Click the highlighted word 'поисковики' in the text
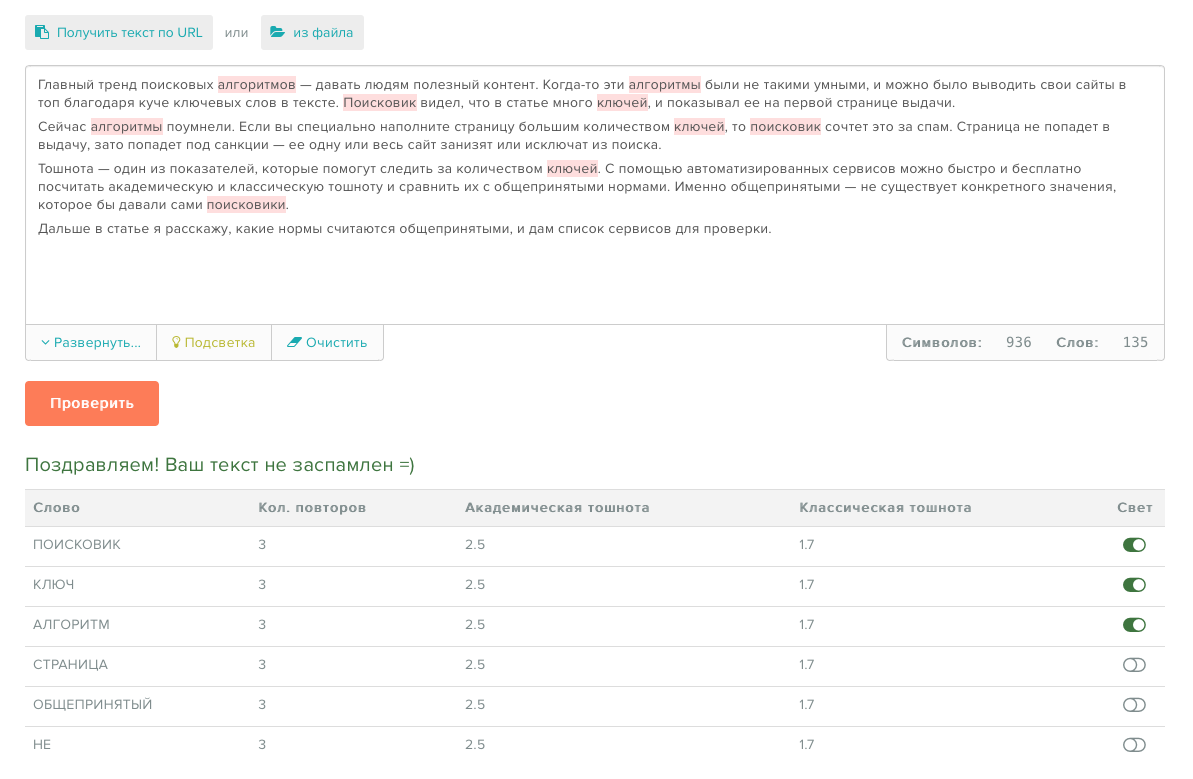Image resolution: width=1193 pixels, height=779 pixels. (x=246, y=205)
